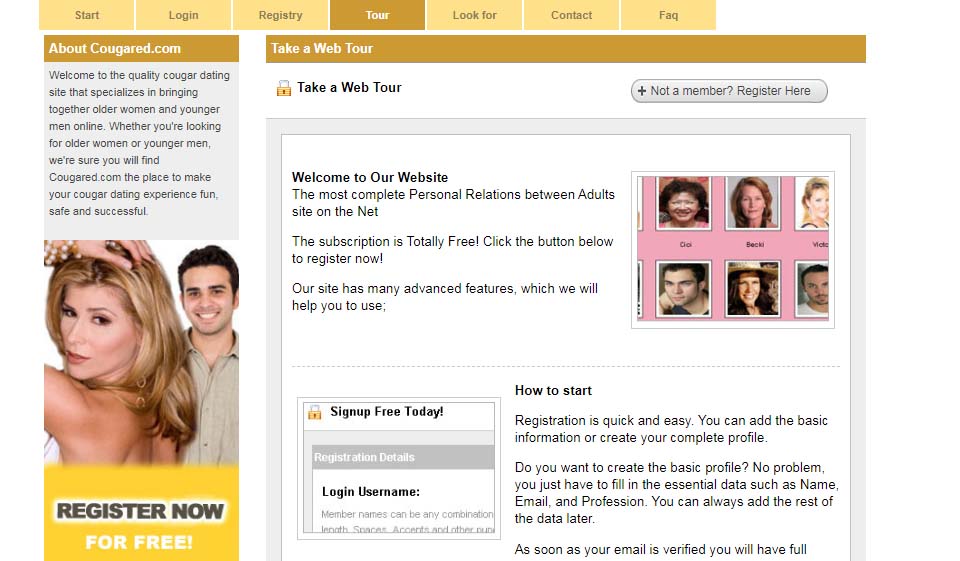Viewport: 960px width, 561px height.
Task: Click the couple photo in left sidebar
Action: 141,350
